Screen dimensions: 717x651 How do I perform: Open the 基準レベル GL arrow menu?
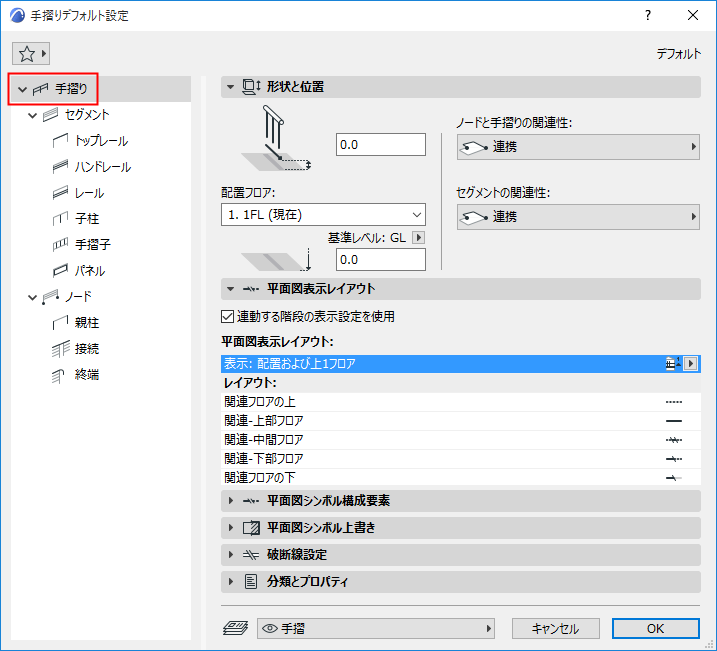coord(418,238)
